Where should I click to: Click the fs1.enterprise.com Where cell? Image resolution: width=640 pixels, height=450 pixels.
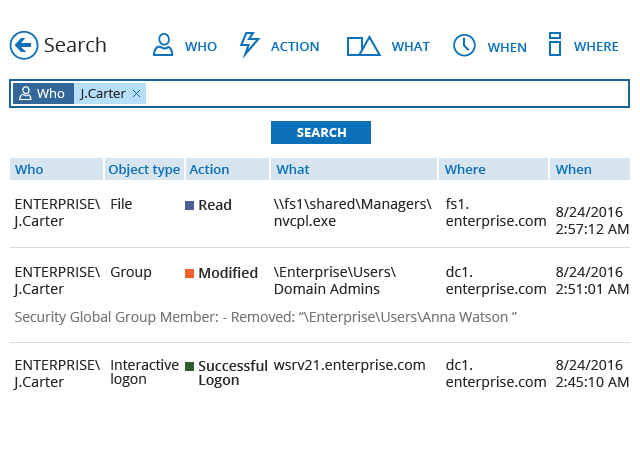pos(496,212)
